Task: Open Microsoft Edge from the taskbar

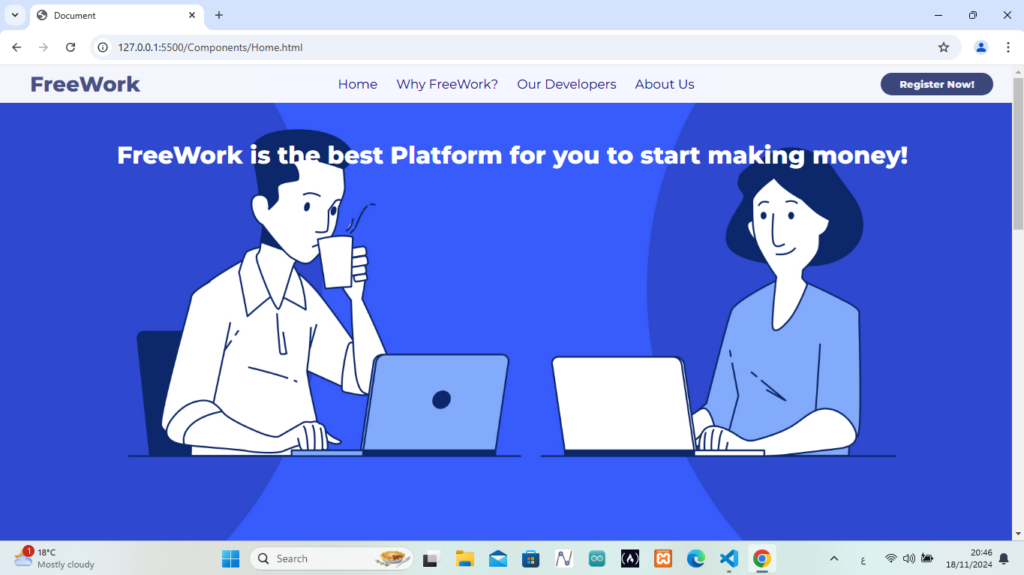Action: [696, 559]
